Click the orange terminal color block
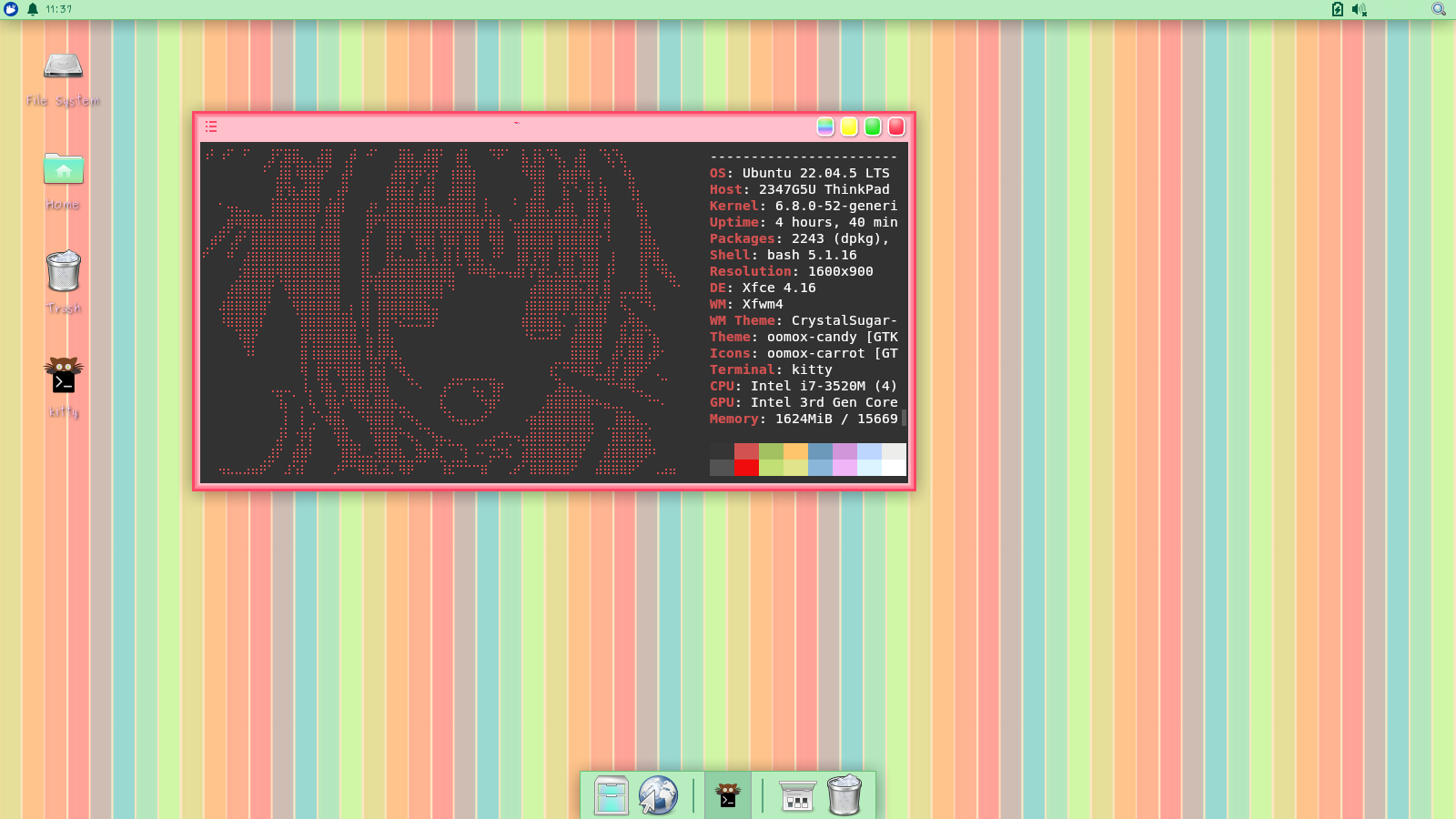1456x819 pixels. pos(795,451)
